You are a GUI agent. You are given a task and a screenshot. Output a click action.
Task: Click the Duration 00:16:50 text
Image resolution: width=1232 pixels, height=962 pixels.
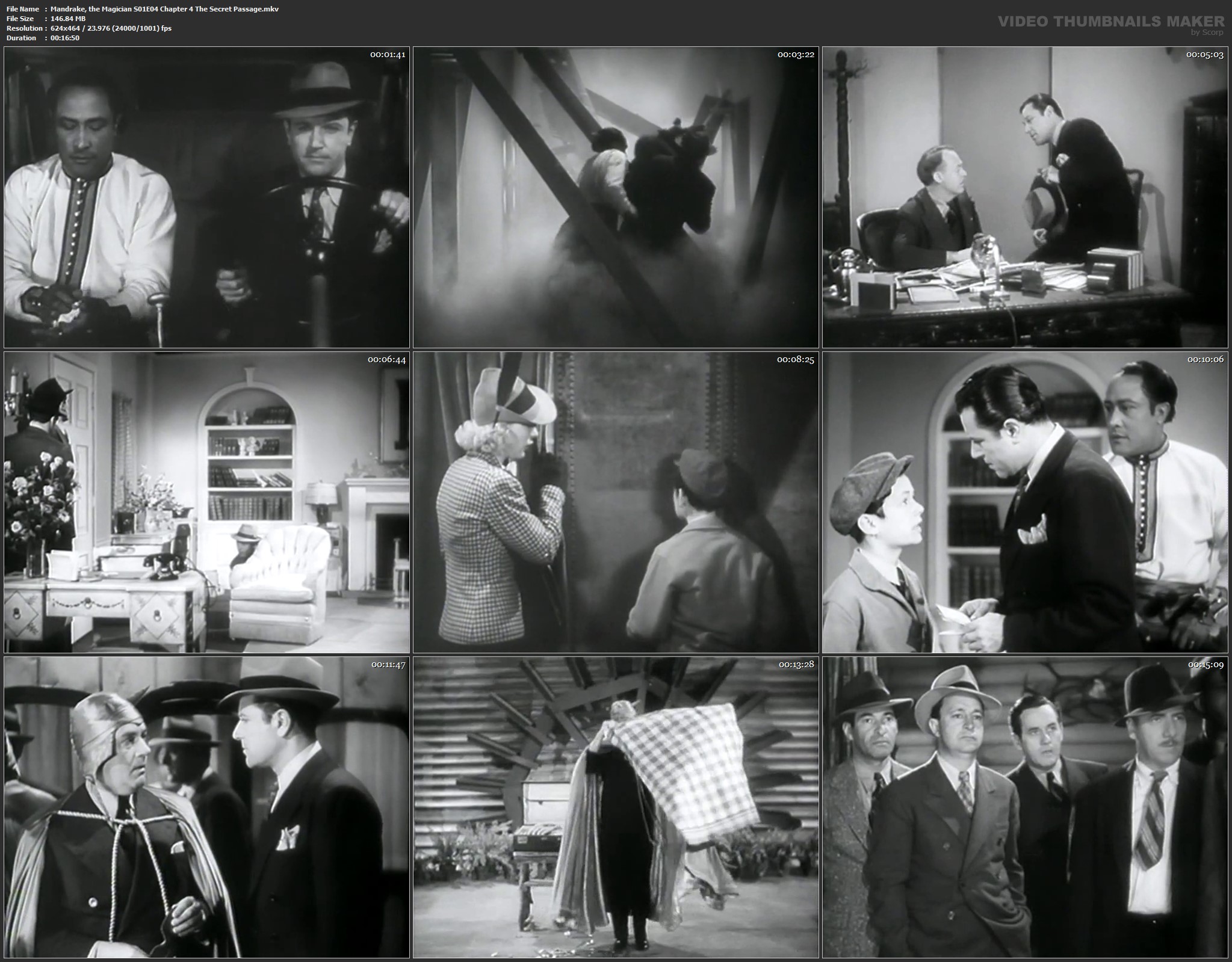click(x=43, y=38)
